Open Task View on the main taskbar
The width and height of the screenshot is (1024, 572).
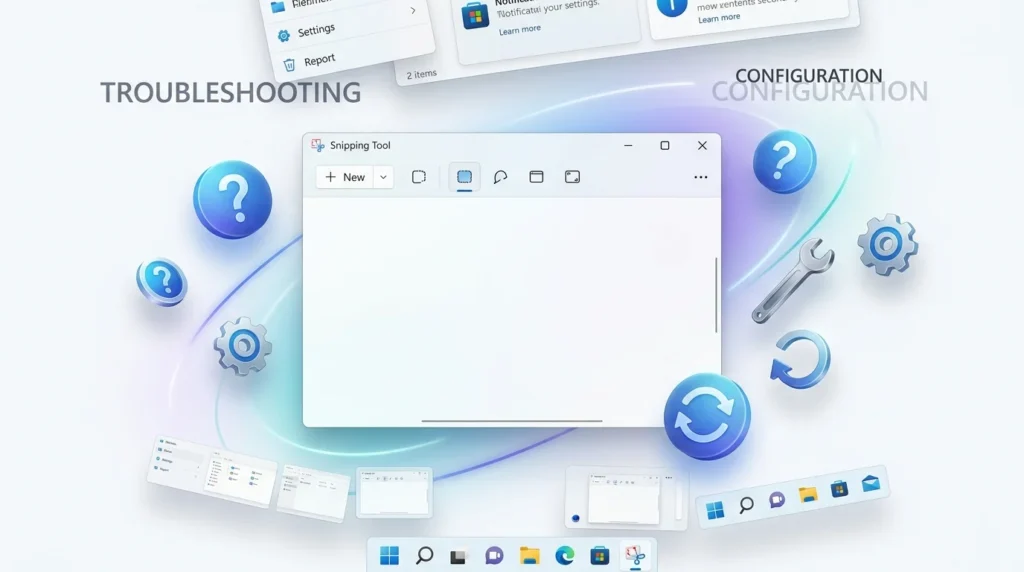458,556
